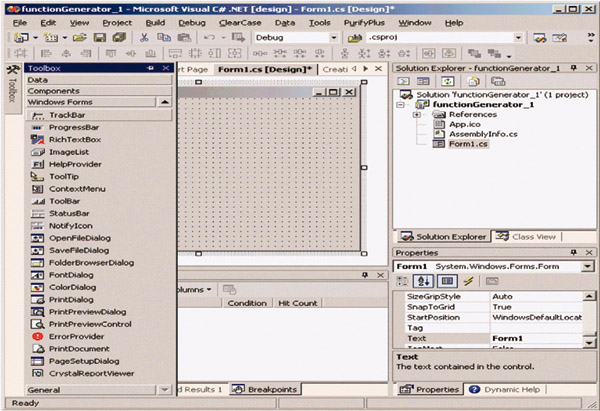Click the Events lightning bolt icon
Image resolution: width=600 pixels, height=411 pixels.
(466, 282)
